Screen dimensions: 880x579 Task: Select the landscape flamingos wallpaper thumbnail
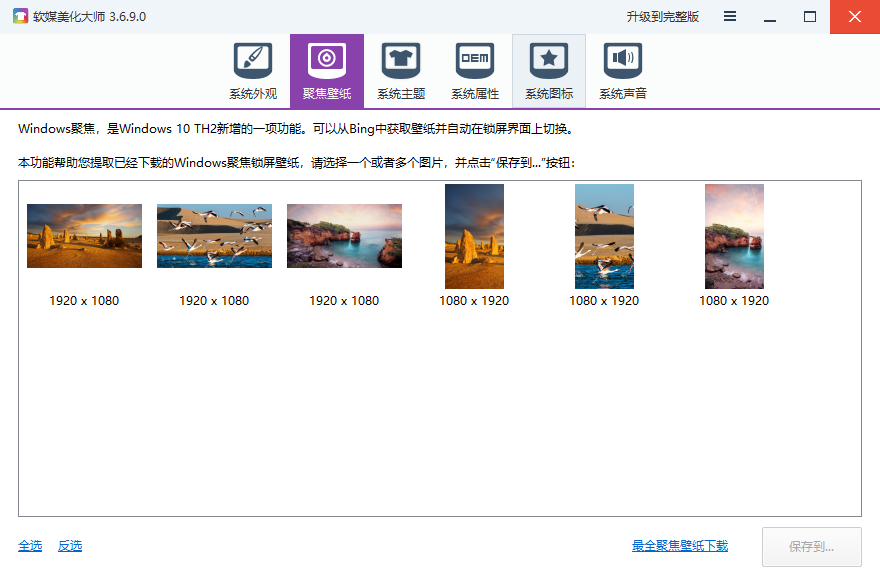pyautogui.click(x=214, y=236)
